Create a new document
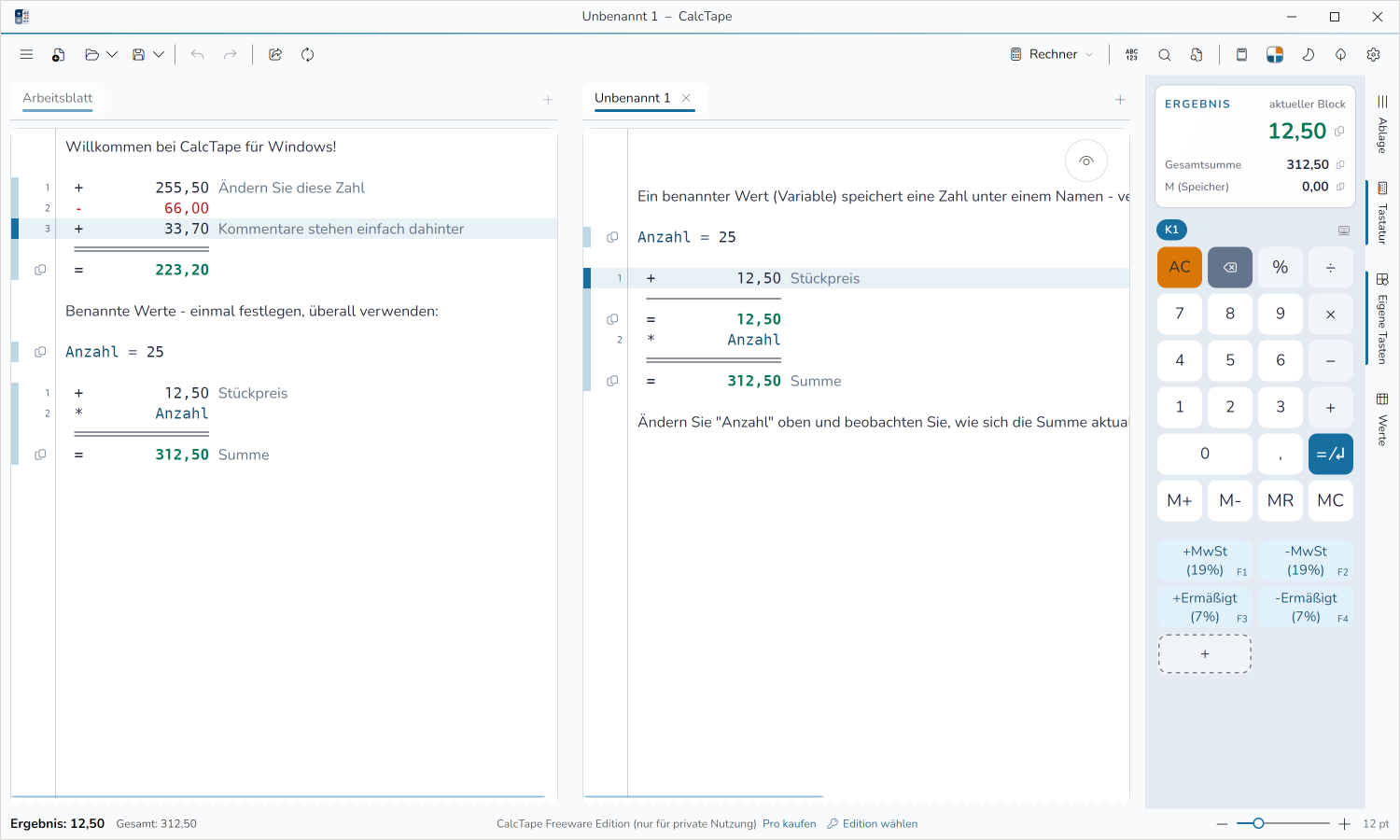Screen dimensions: 1400x840 tap(58, 54)
